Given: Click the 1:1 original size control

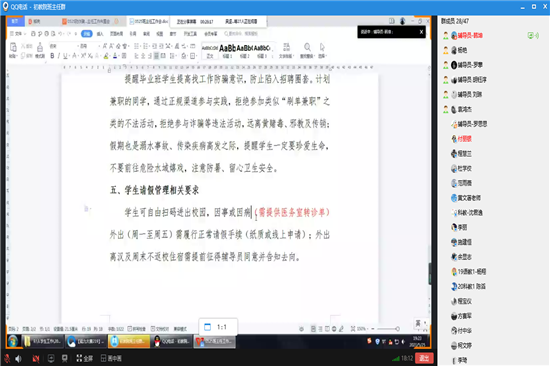Looking at the screenshot, I should click(x=218, y=327).
